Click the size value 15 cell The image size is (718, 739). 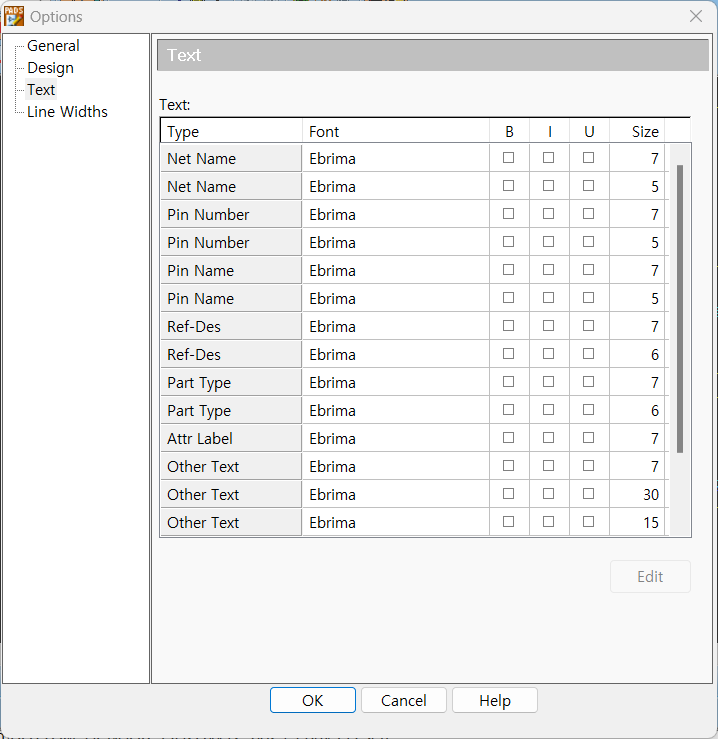click(637, 522)
